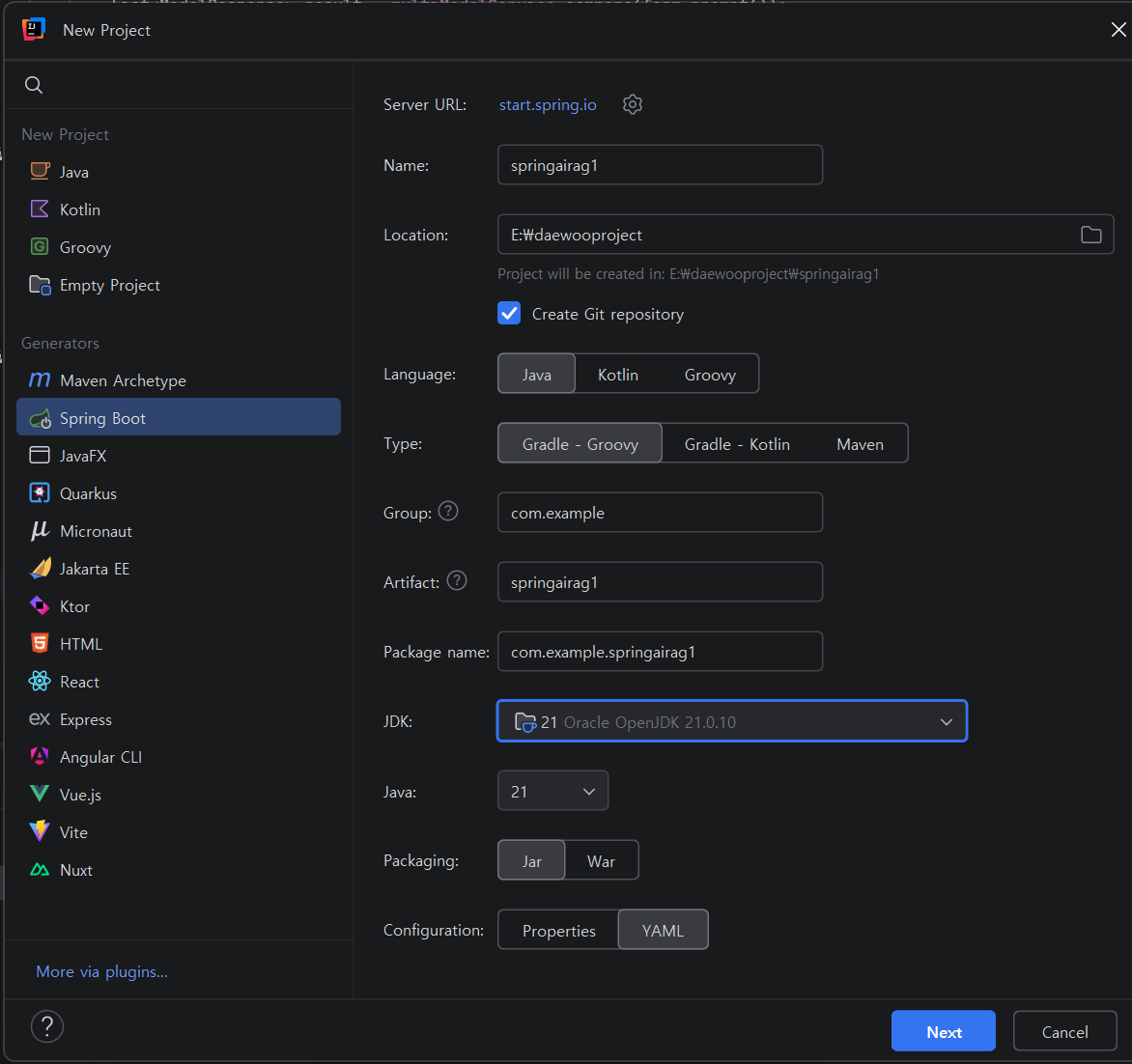Choose the Nuxt generator
Screen dimensions: 1132x1064
point(179,870)
